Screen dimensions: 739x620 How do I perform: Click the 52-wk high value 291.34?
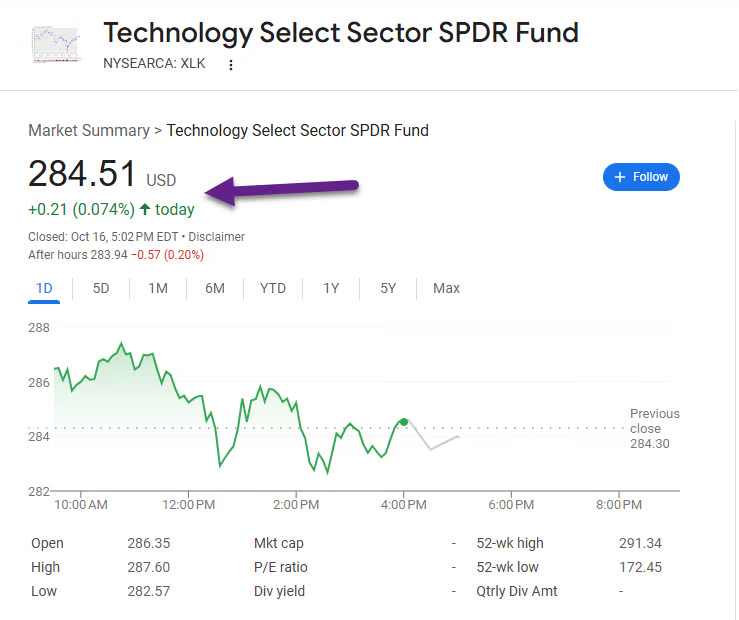640,543
